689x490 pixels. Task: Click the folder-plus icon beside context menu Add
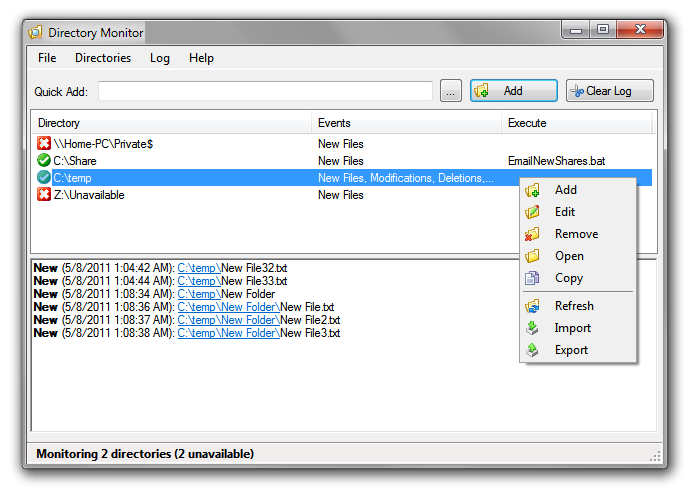coord(532,190)
